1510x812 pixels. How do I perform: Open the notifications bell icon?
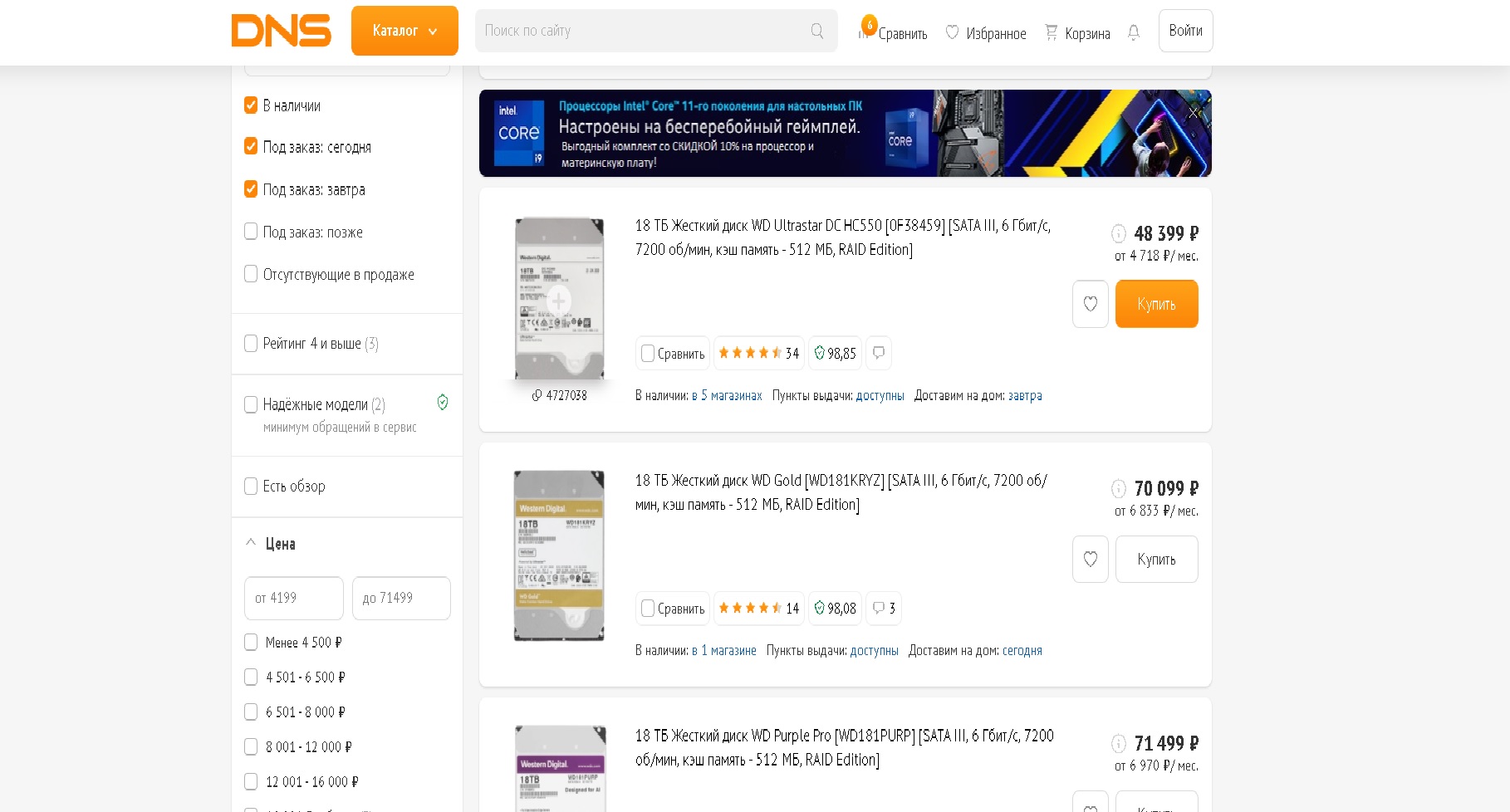[x=1134, y=32]
